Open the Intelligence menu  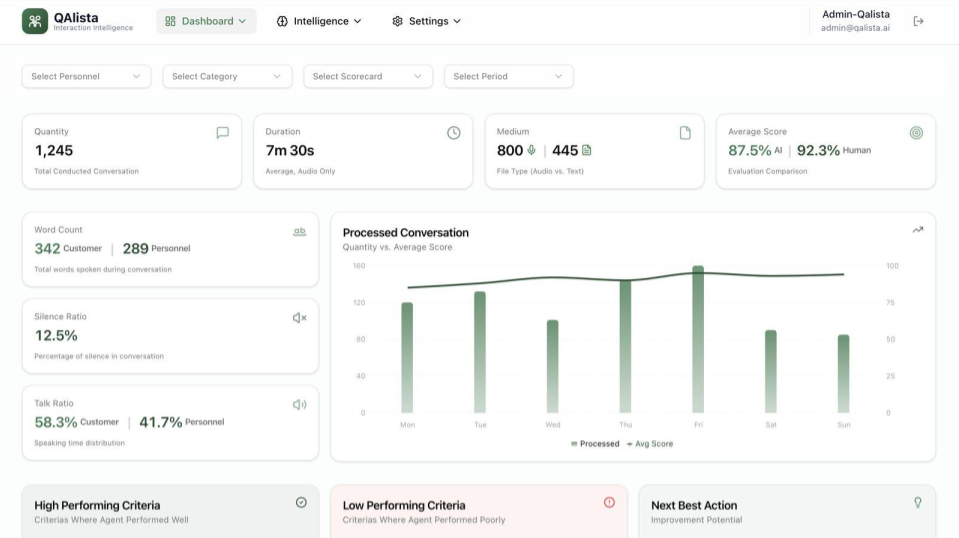319,21
